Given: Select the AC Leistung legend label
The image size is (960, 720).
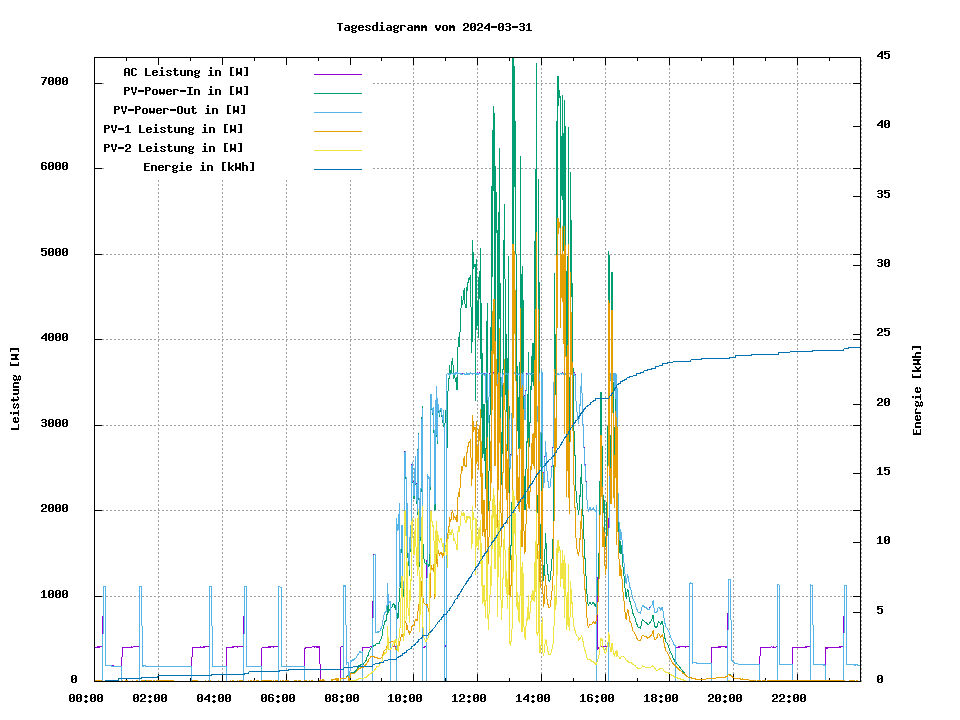Looking at the screenshot, I should 186,72.
